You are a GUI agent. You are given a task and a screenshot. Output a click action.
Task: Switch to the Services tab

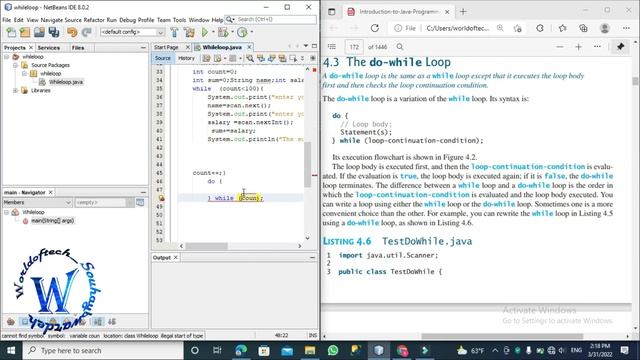point(49,48)
